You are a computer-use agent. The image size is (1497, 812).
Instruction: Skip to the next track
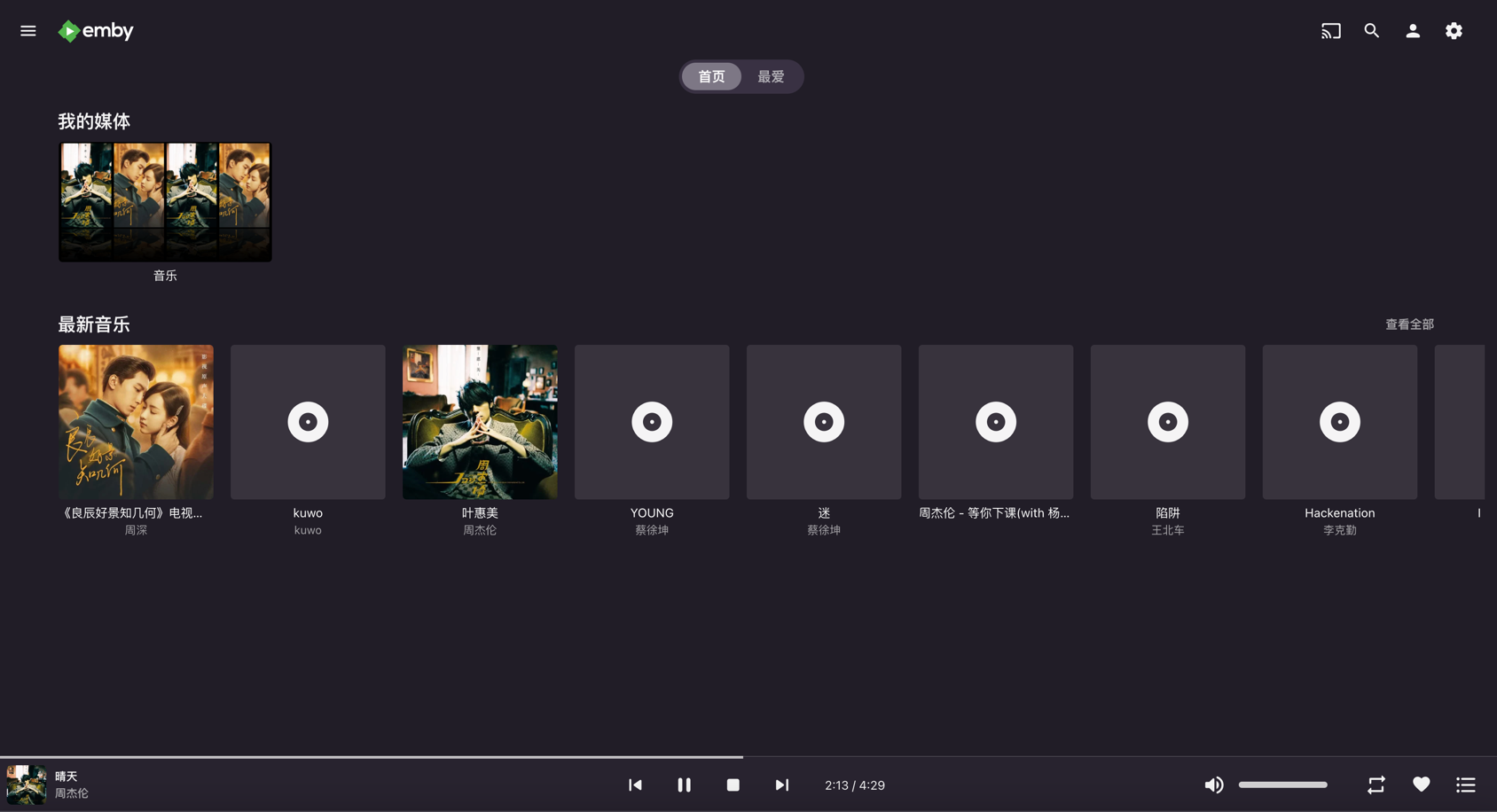[x=781, y=785]
